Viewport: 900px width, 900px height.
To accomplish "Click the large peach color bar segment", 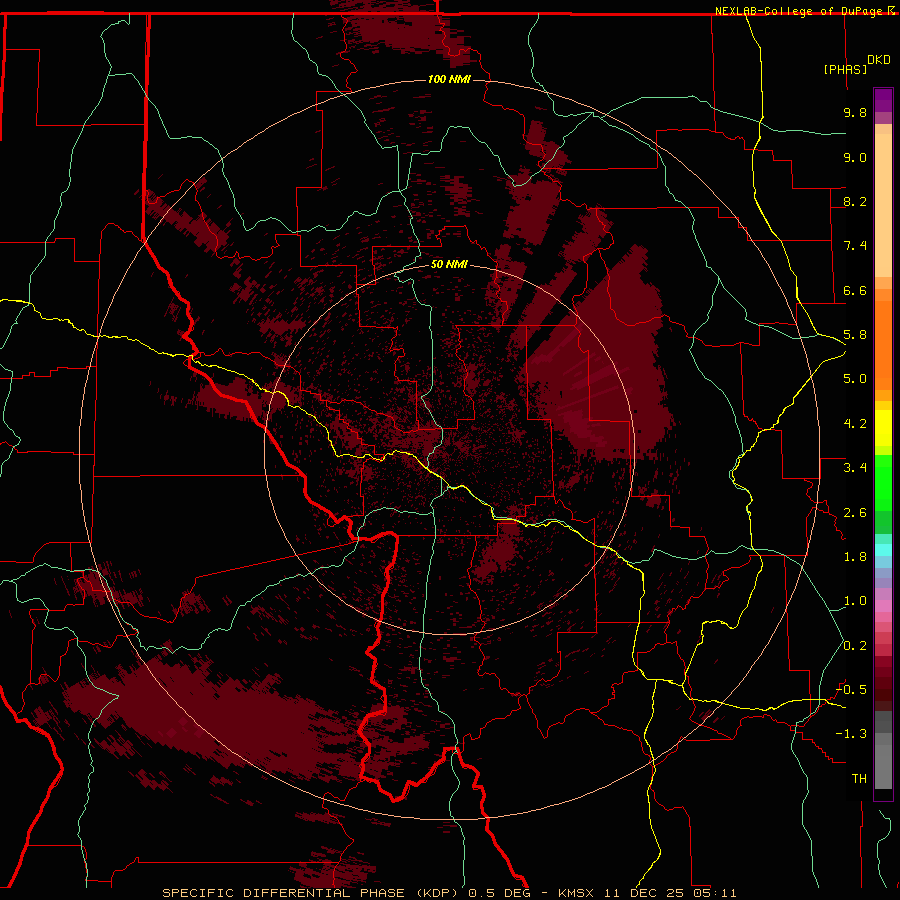I will 883,205.
